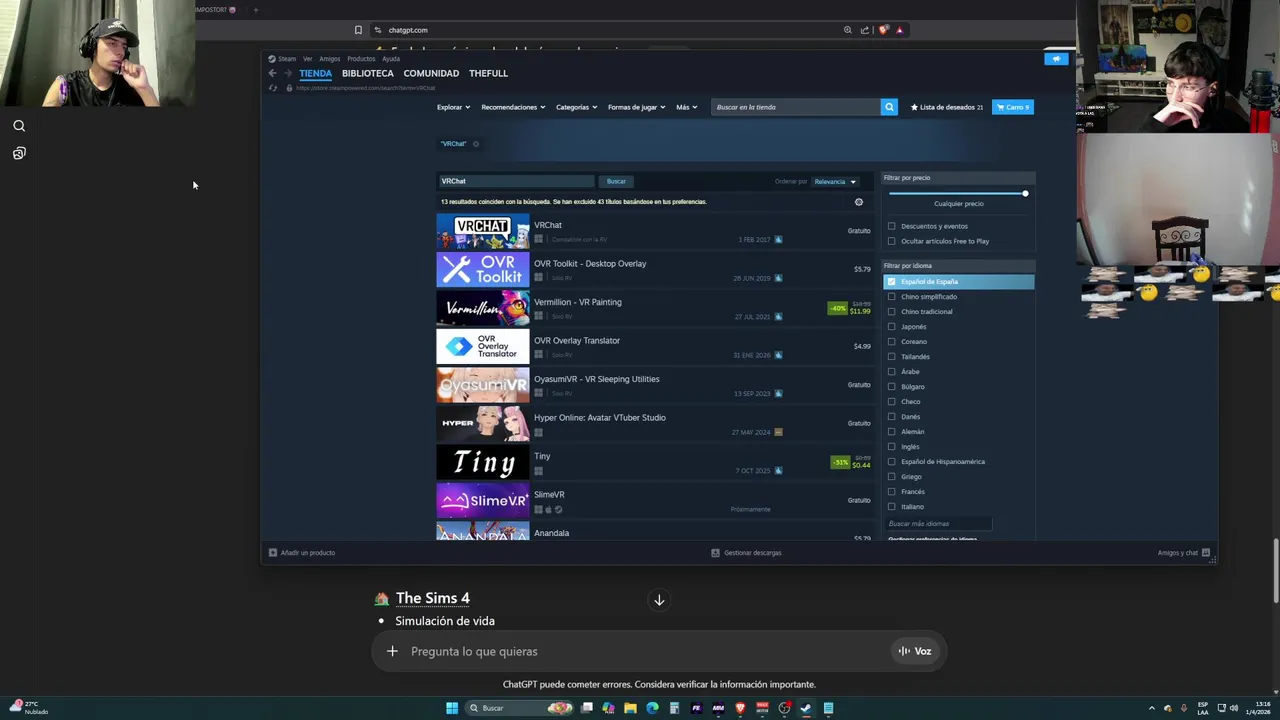Screen dimensions: 1280x720
Task: Enable Ocultar artículos Free to Play
Action: coord(892,241)
